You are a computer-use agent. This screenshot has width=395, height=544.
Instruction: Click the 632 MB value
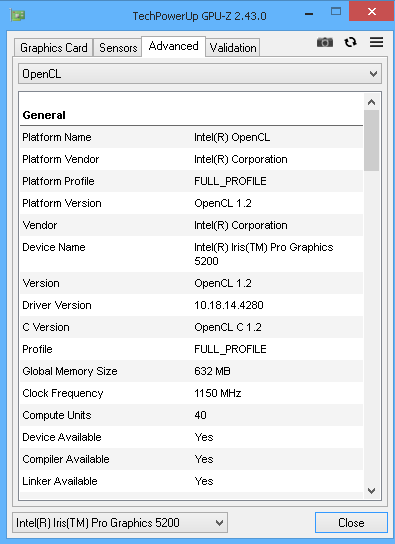(212, 371)
